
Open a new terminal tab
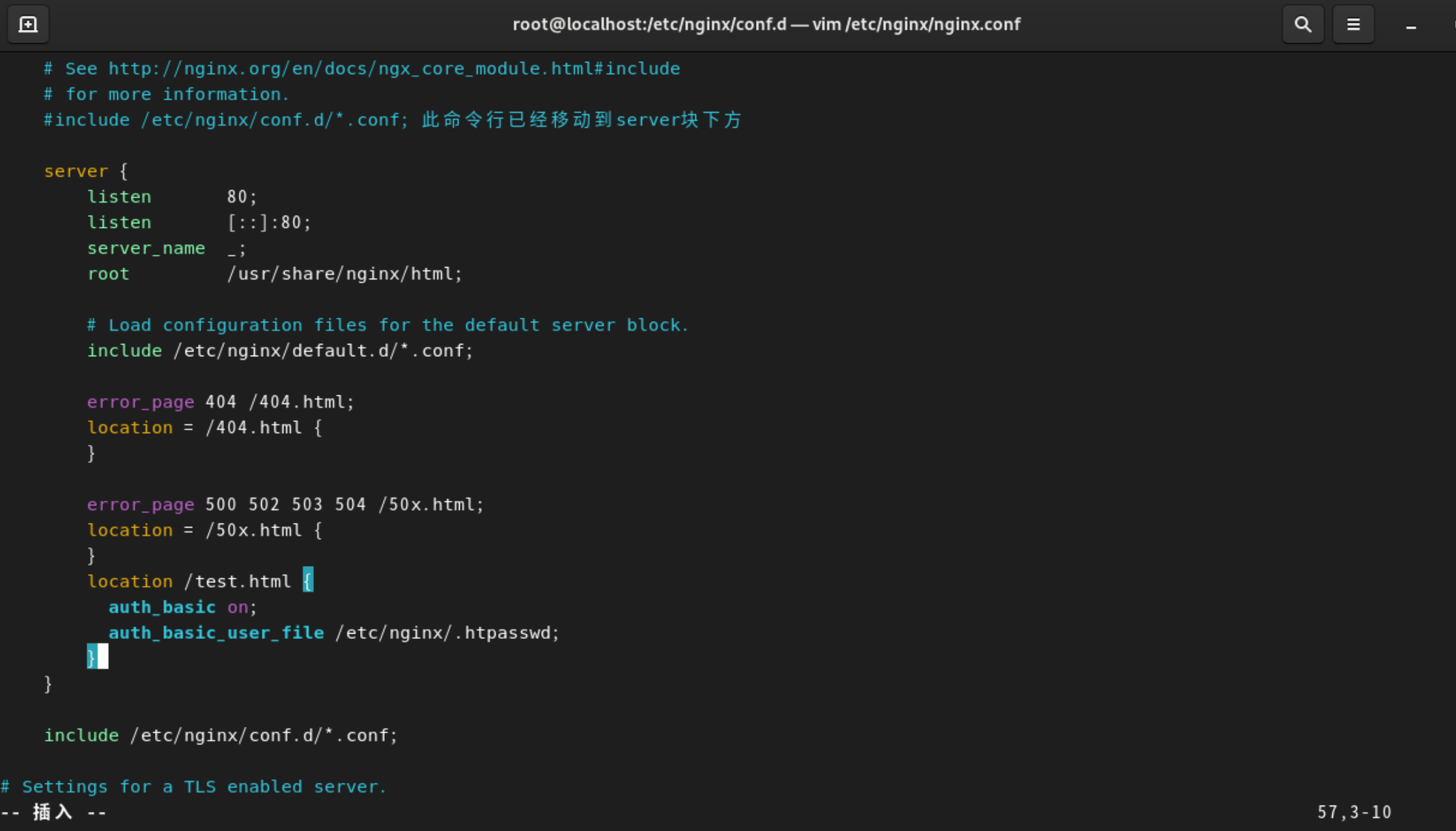(28, 24)
